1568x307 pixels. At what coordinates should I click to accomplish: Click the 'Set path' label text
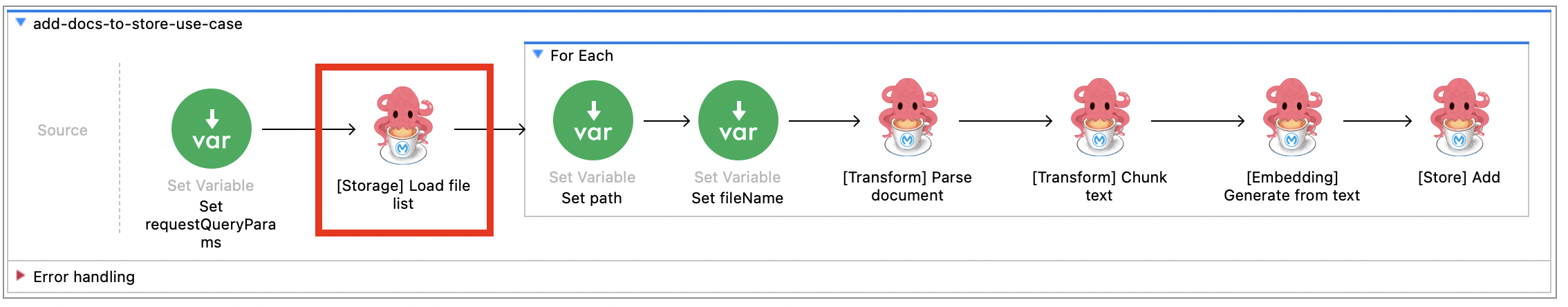point(592,198)
